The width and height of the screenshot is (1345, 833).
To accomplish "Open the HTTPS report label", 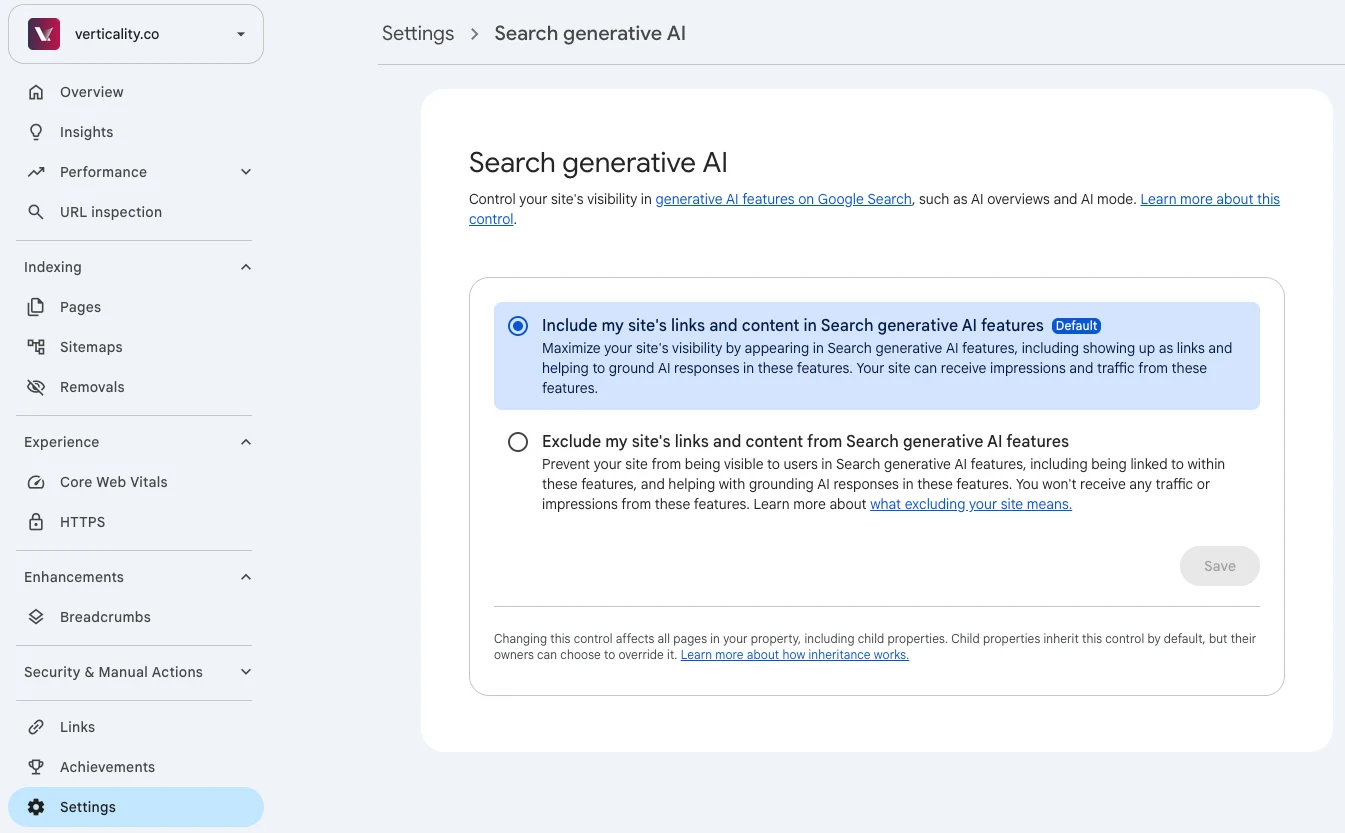I will point(82,522).
